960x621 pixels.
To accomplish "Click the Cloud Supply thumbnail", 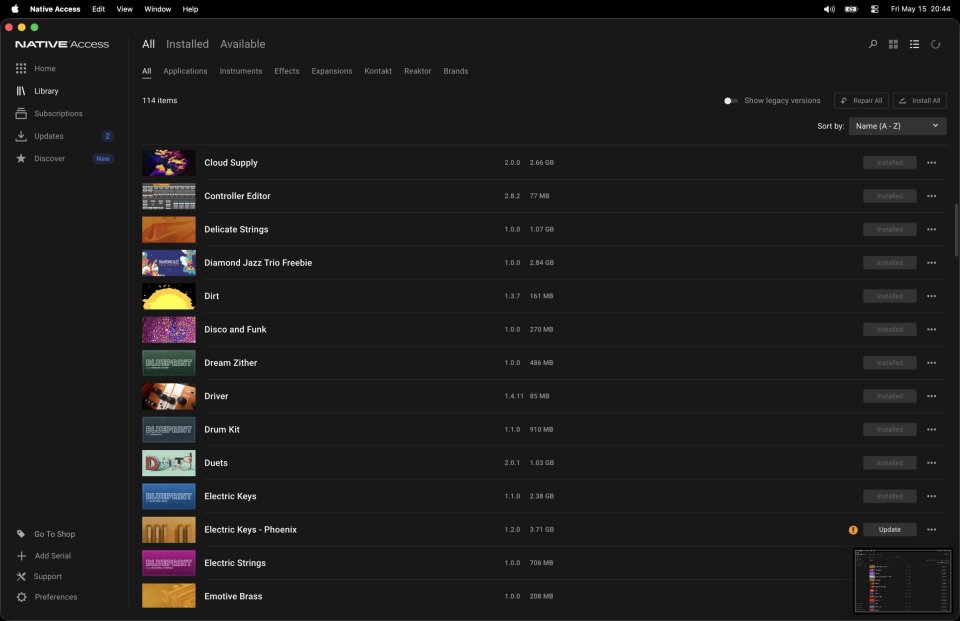I will (169, 163).
